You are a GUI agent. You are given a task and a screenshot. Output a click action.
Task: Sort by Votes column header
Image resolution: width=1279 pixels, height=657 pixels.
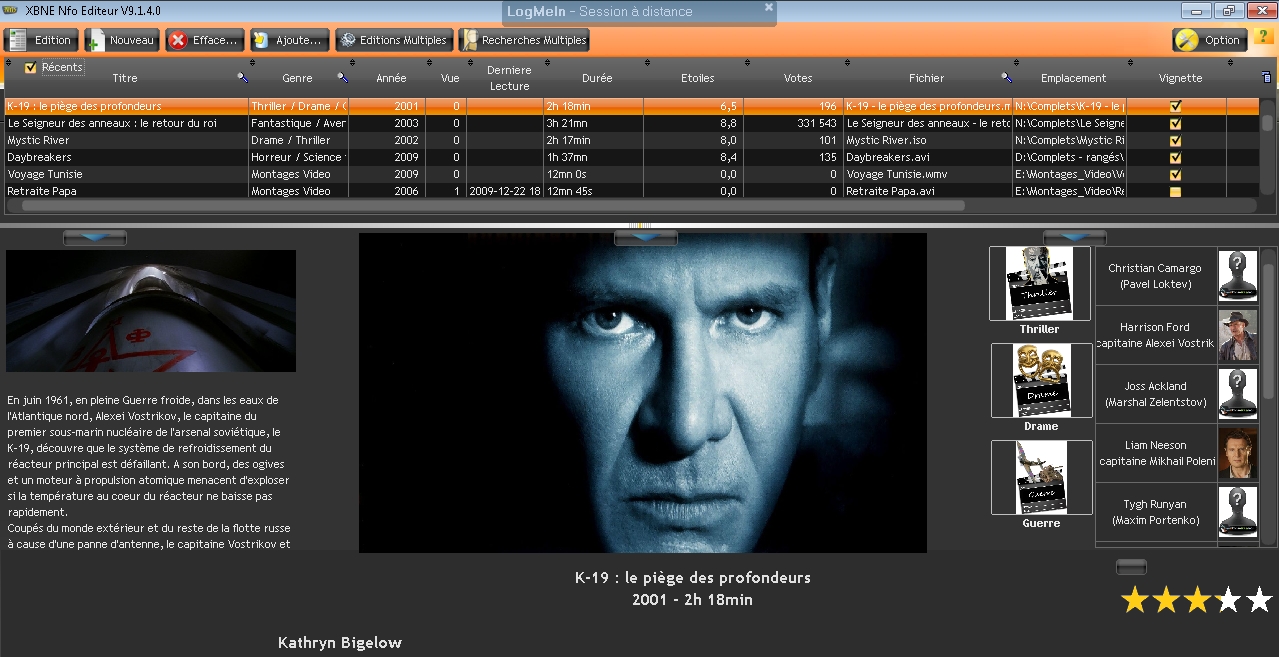(798, 78)
